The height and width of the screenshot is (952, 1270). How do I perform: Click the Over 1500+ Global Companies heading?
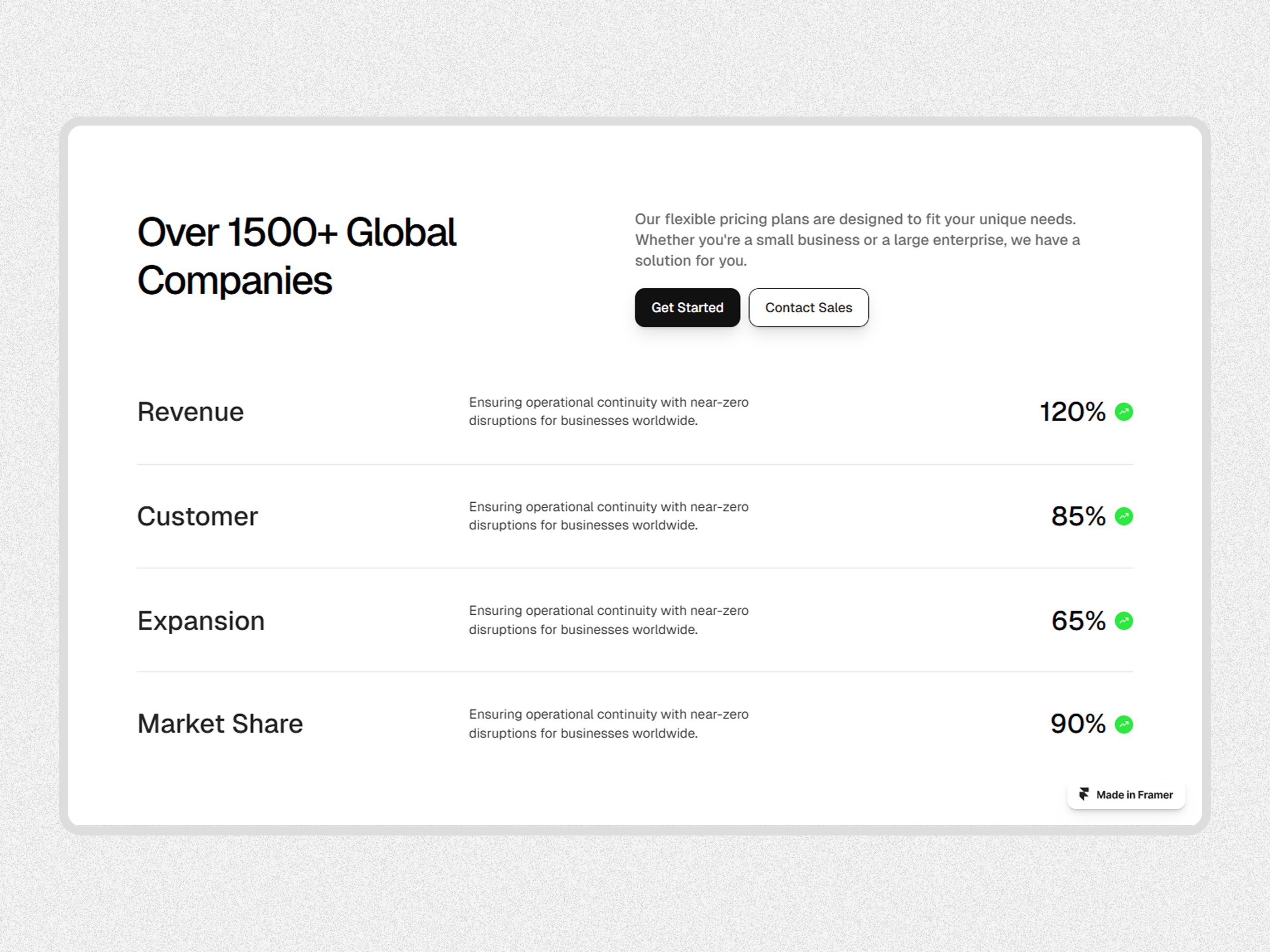coord(297,256)
